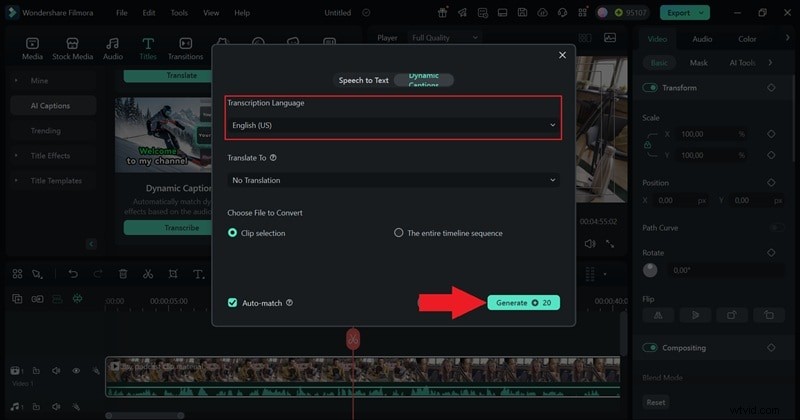Open the apps grid icon in title bar

click(582, 13)
